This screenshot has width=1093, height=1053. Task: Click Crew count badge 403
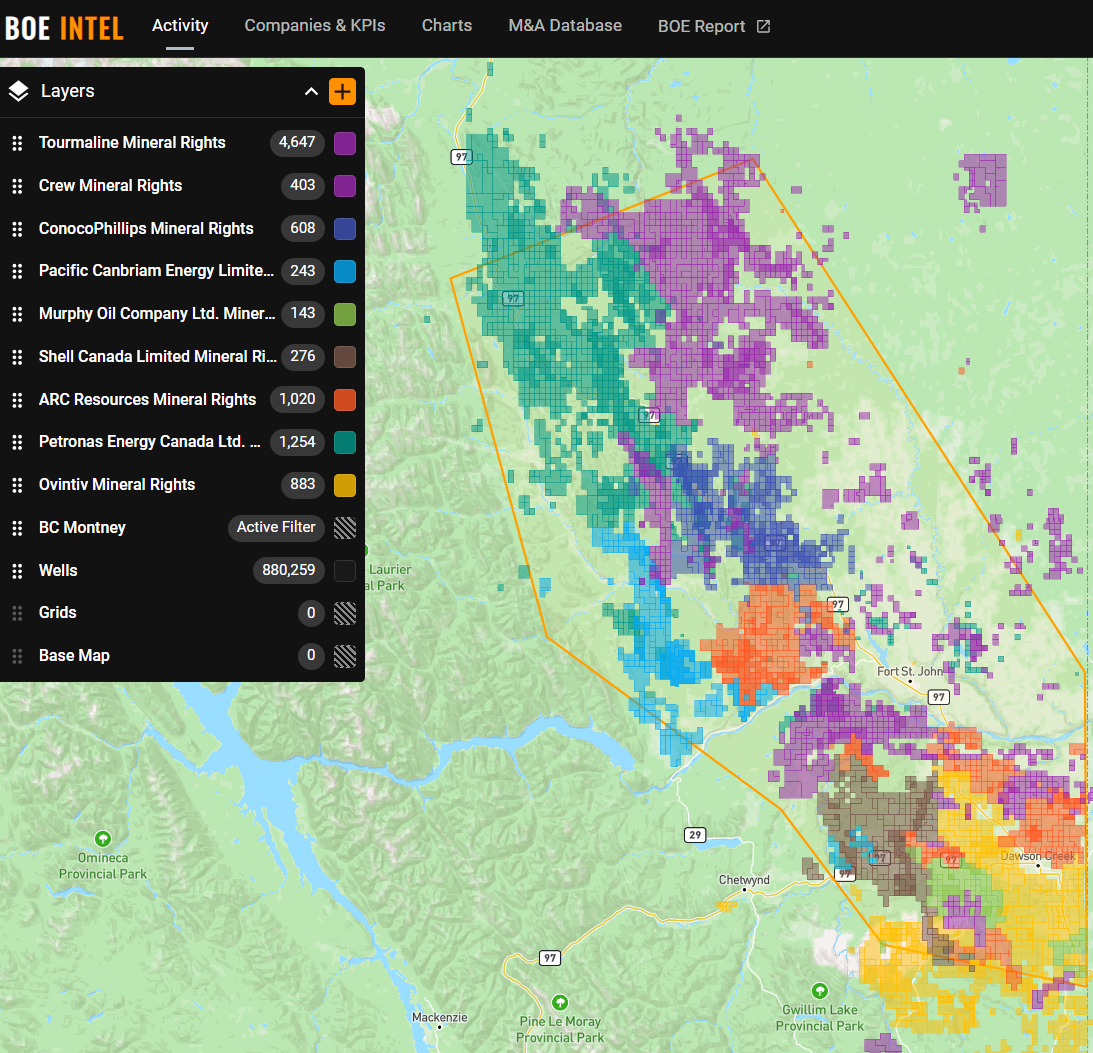click(x=303, y=185)
